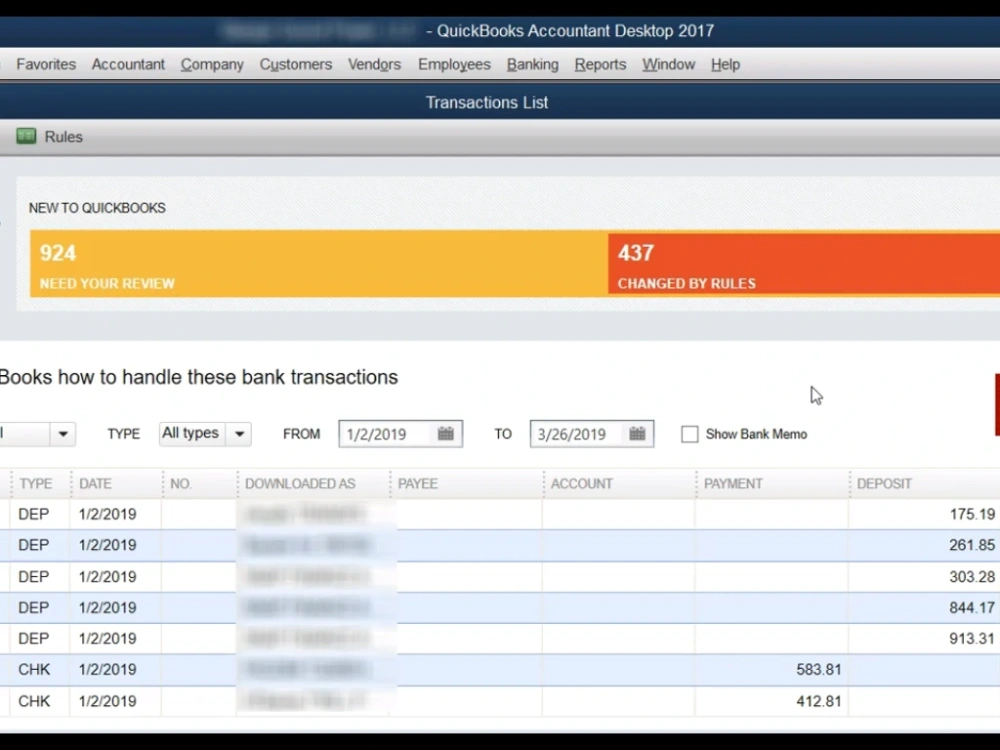Open the Help menu

[x=725, y=64]
